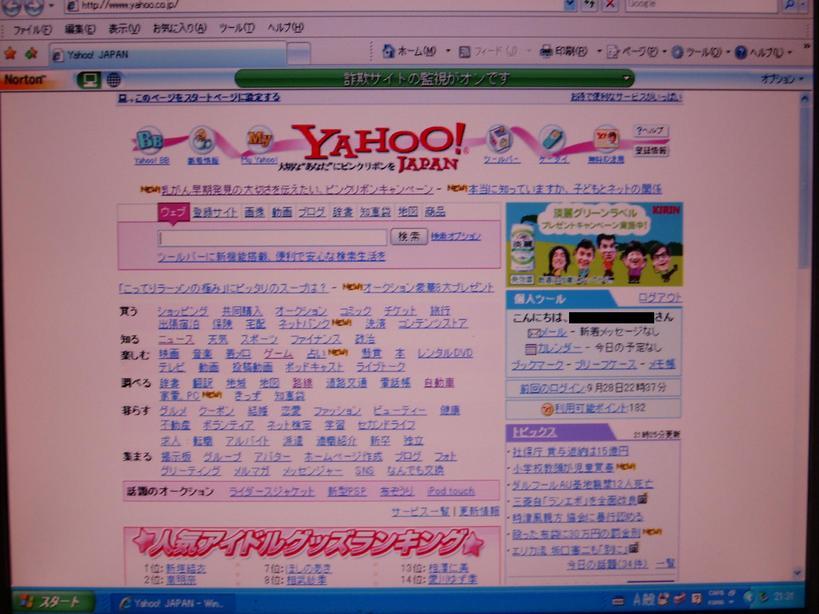This screenshot has height=614, width=819.
Task: Open the IE ツール toolbar dropdown
Action: [x=696, y=51]
